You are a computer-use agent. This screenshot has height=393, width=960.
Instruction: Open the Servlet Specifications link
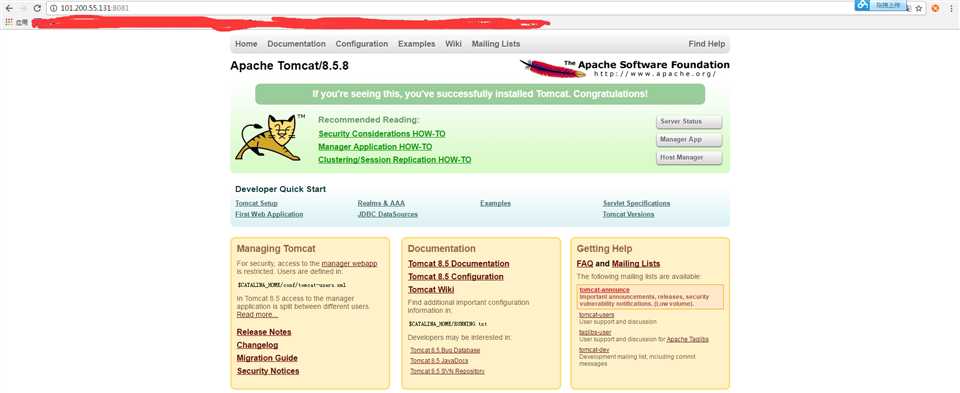pos(636,203)
